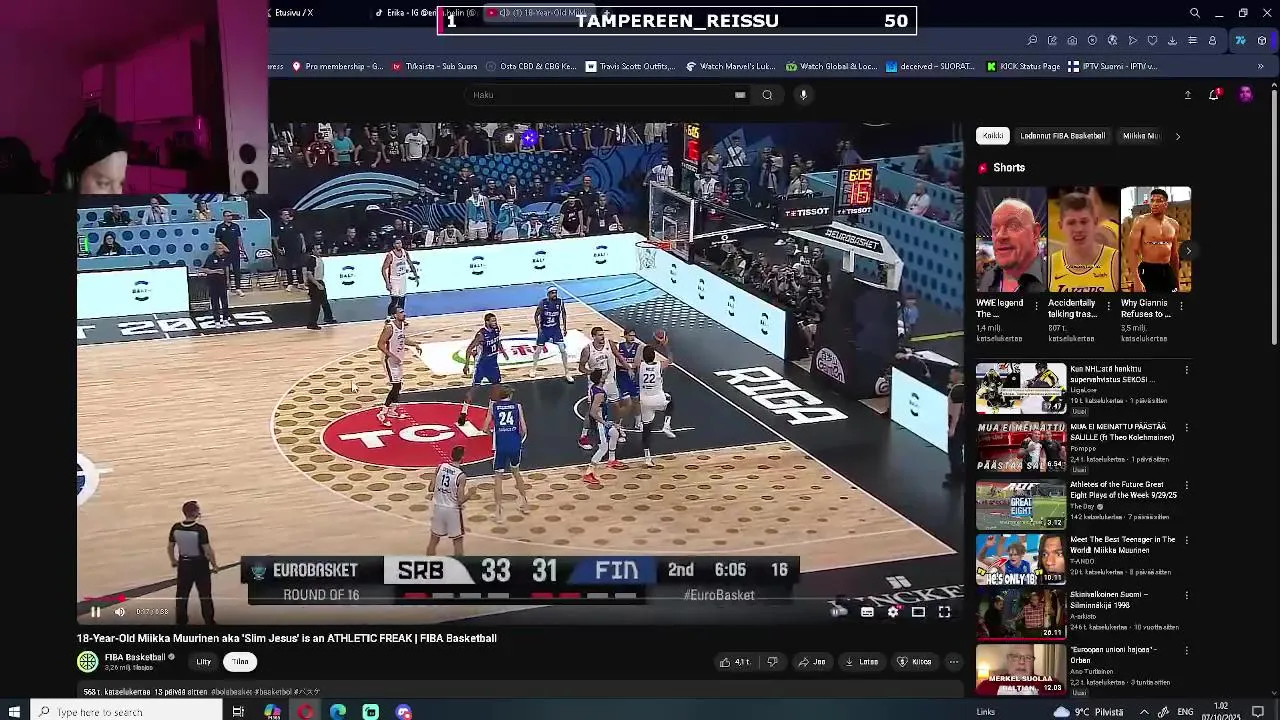Open Task View on taskbar
1280x720 pixels.
tap(238, 712)
